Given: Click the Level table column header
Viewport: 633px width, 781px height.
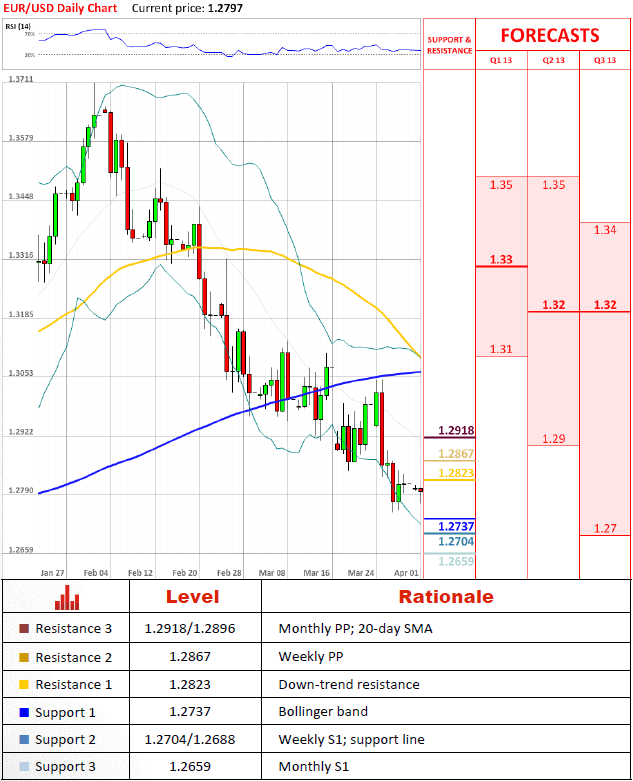Looking at the screenshot, I should [x=192, y=597].
